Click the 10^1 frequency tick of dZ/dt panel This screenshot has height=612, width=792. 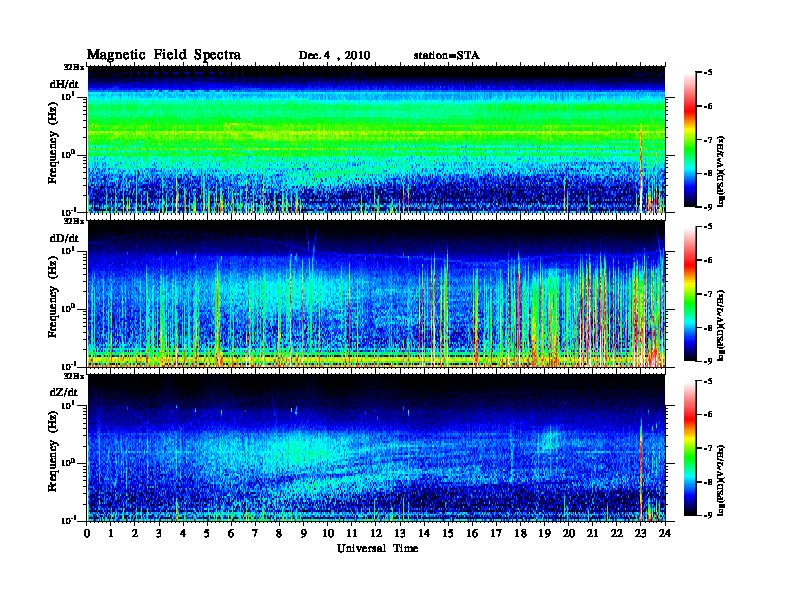(x=68, y=405)
